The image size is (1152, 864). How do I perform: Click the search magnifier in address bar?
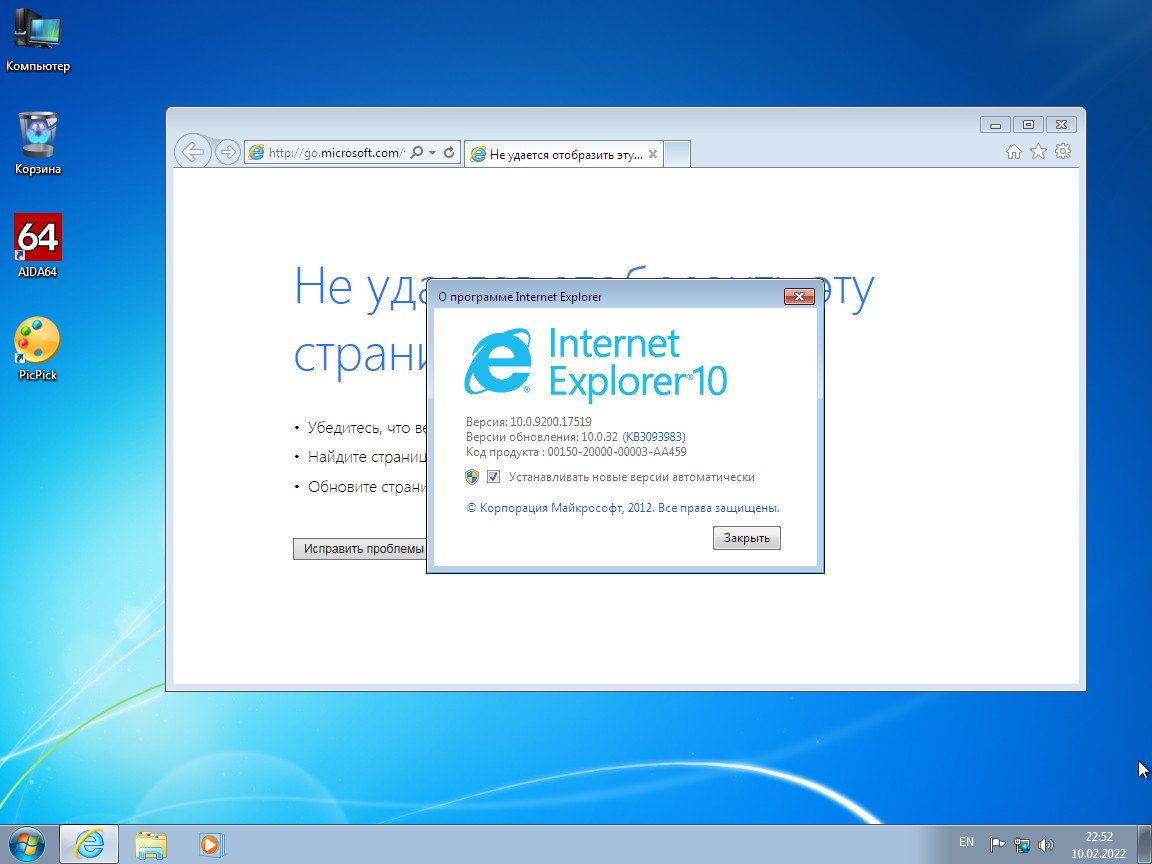[417, 152]
